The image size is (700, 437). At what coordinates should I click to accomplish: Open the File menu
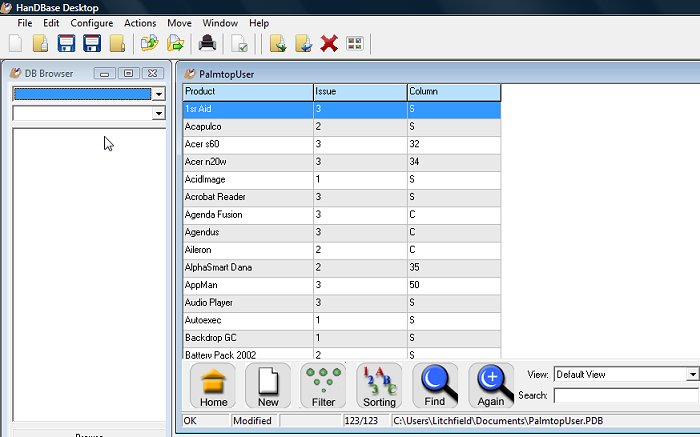pyautogui.click(x=25, y=23)
